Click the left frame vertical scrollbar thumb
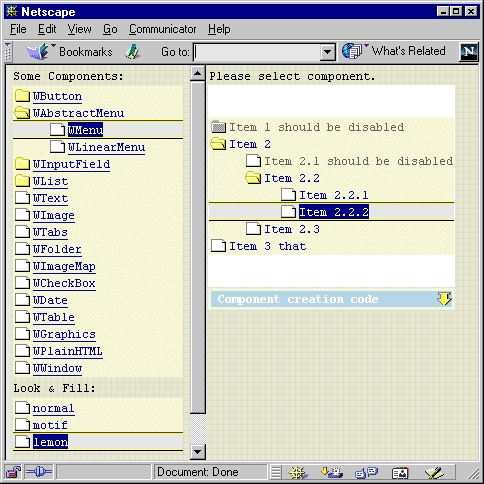 point(198,247)
